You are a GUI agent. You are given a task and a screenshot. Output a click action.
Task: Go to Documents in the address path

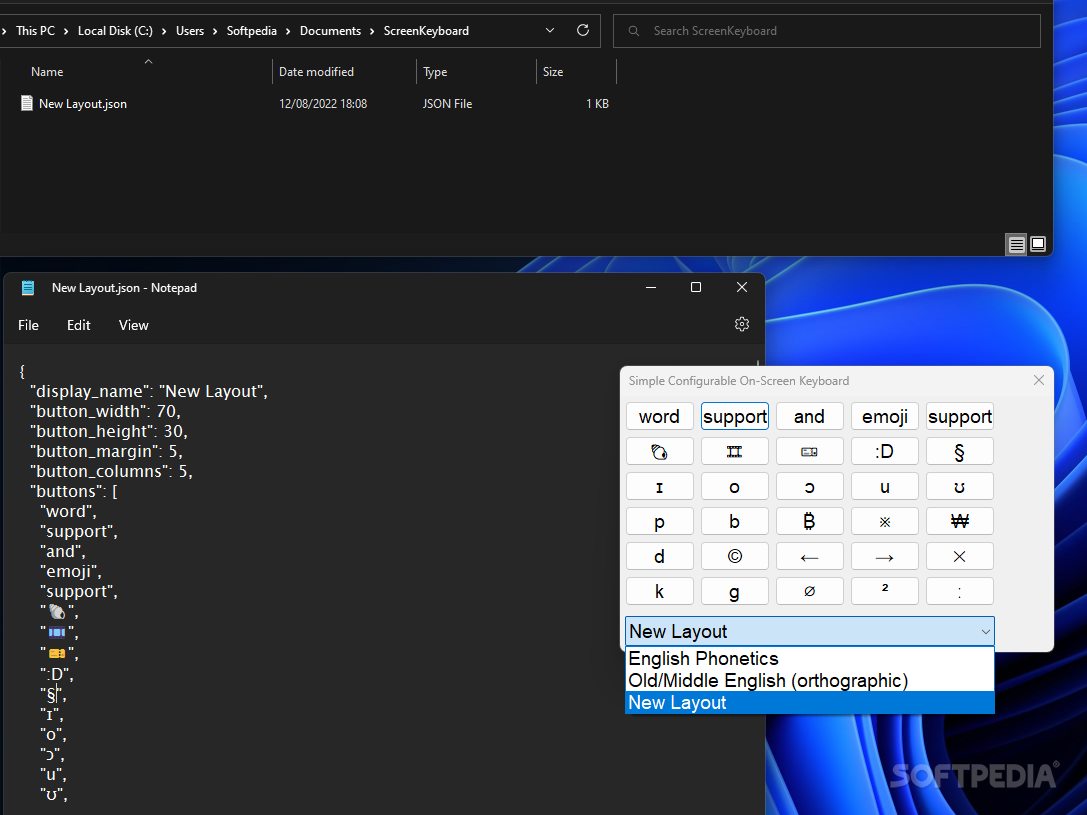pyautogui.click(x=330, y=31)
